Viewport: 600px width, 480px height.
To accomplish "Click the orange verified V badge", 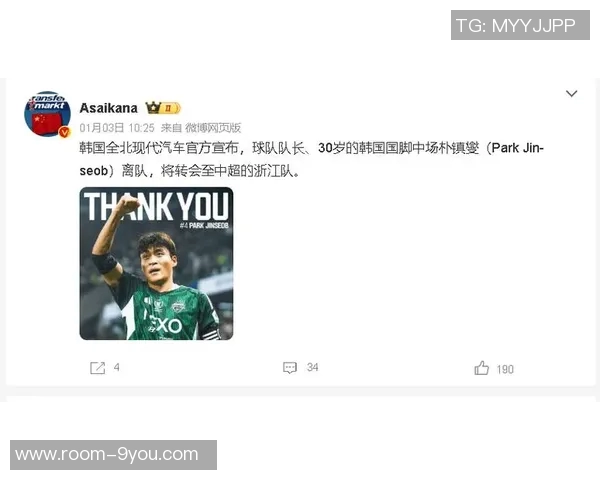I will 65,132.
